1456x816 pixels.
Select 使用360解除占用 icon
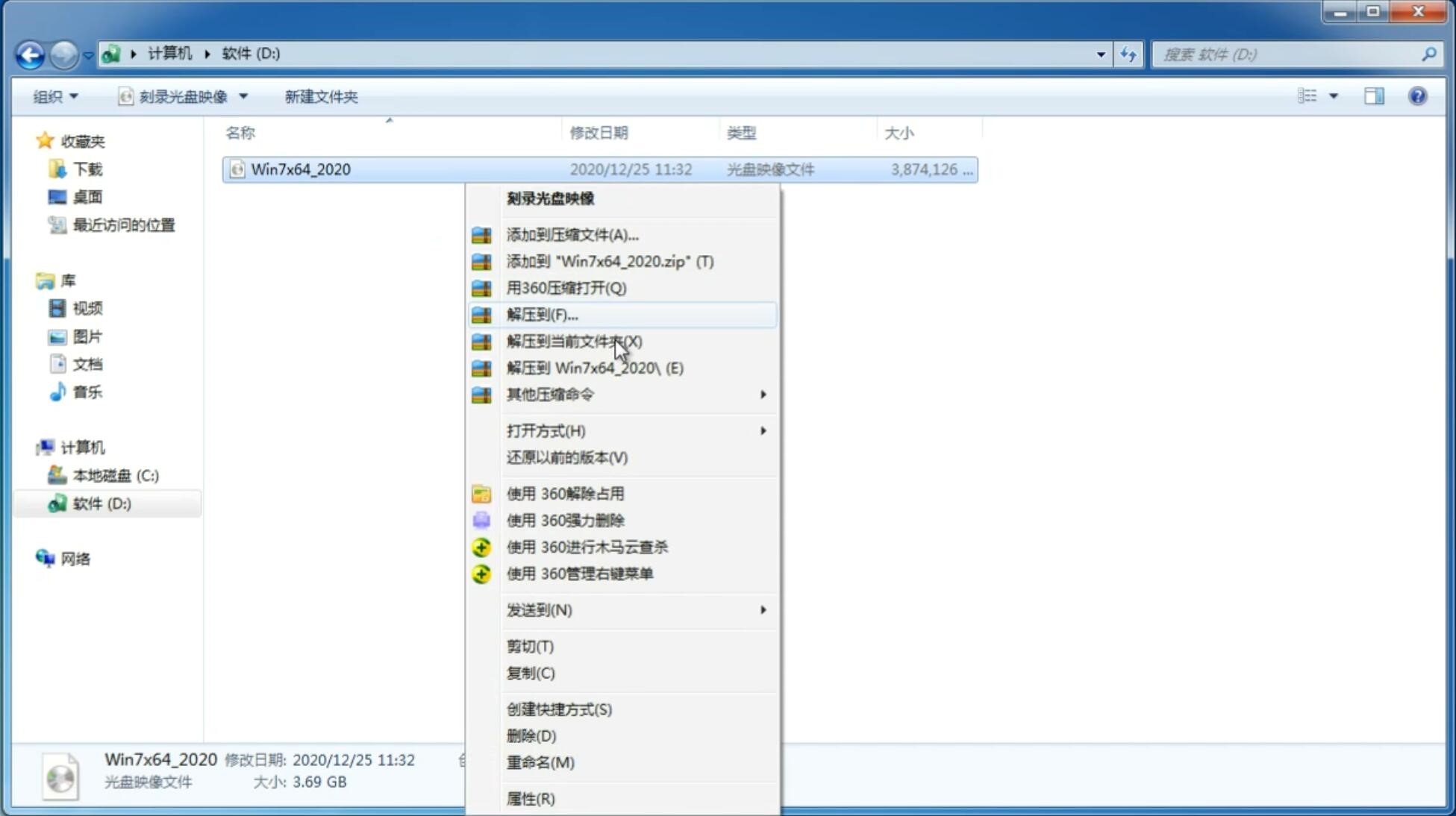tap(481, 493)
